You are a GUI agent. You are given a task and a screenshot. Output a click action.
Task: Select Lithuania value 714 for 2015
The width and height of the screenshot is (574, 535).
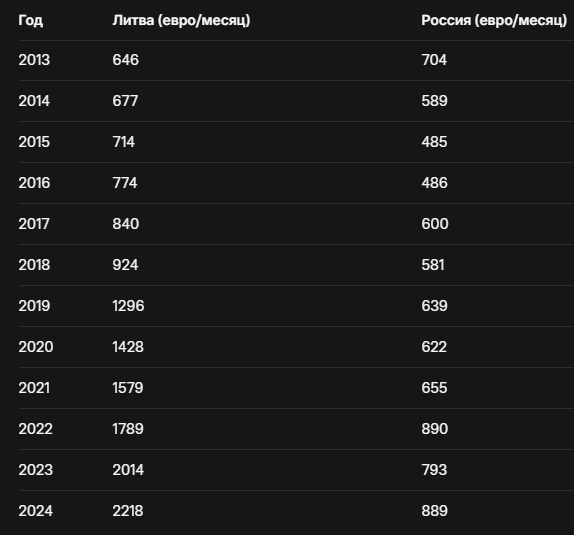click(124, 142)
